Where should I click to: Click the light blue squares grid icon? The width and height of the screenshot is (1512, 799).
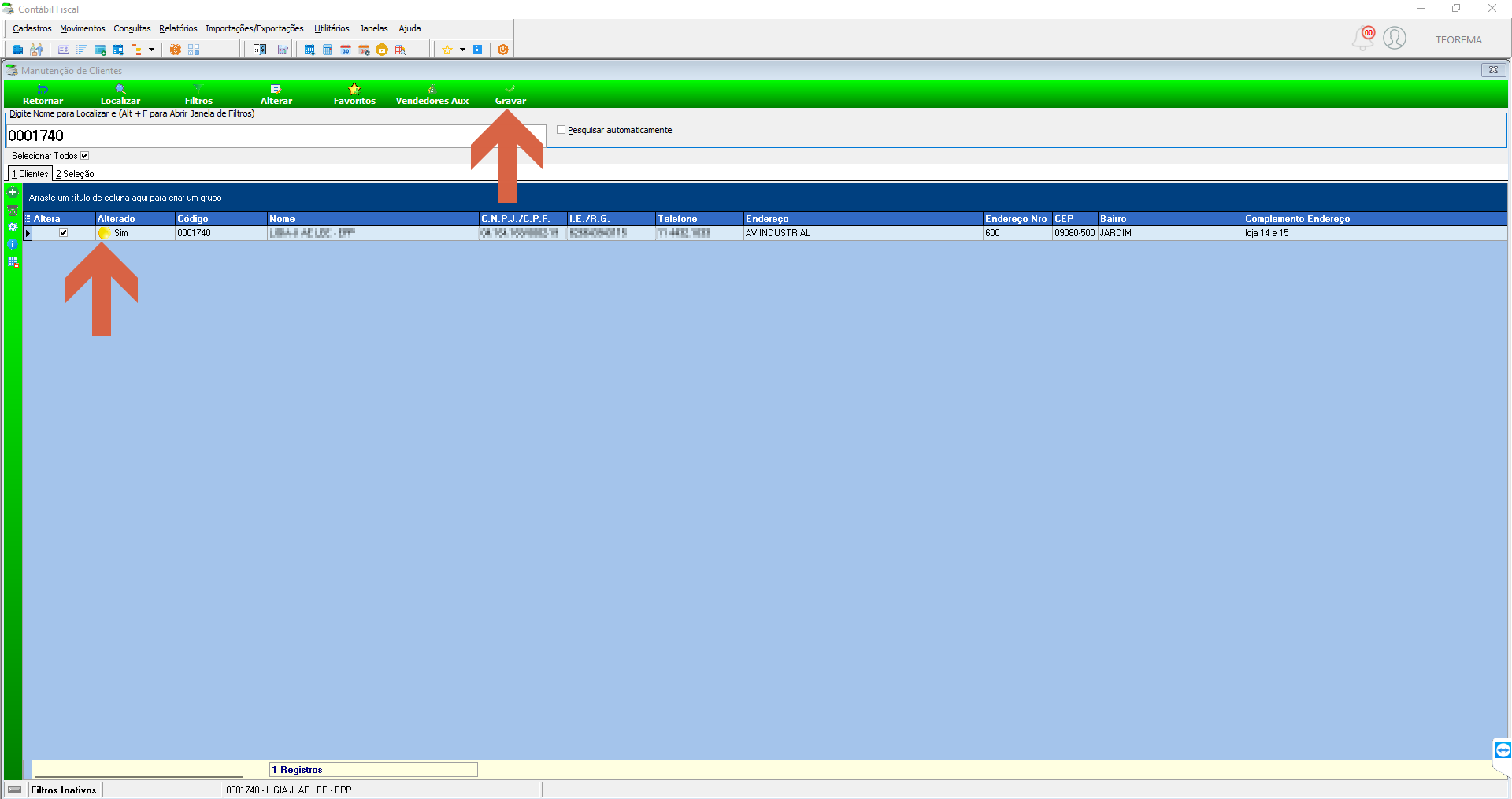[x=194, y=50]
